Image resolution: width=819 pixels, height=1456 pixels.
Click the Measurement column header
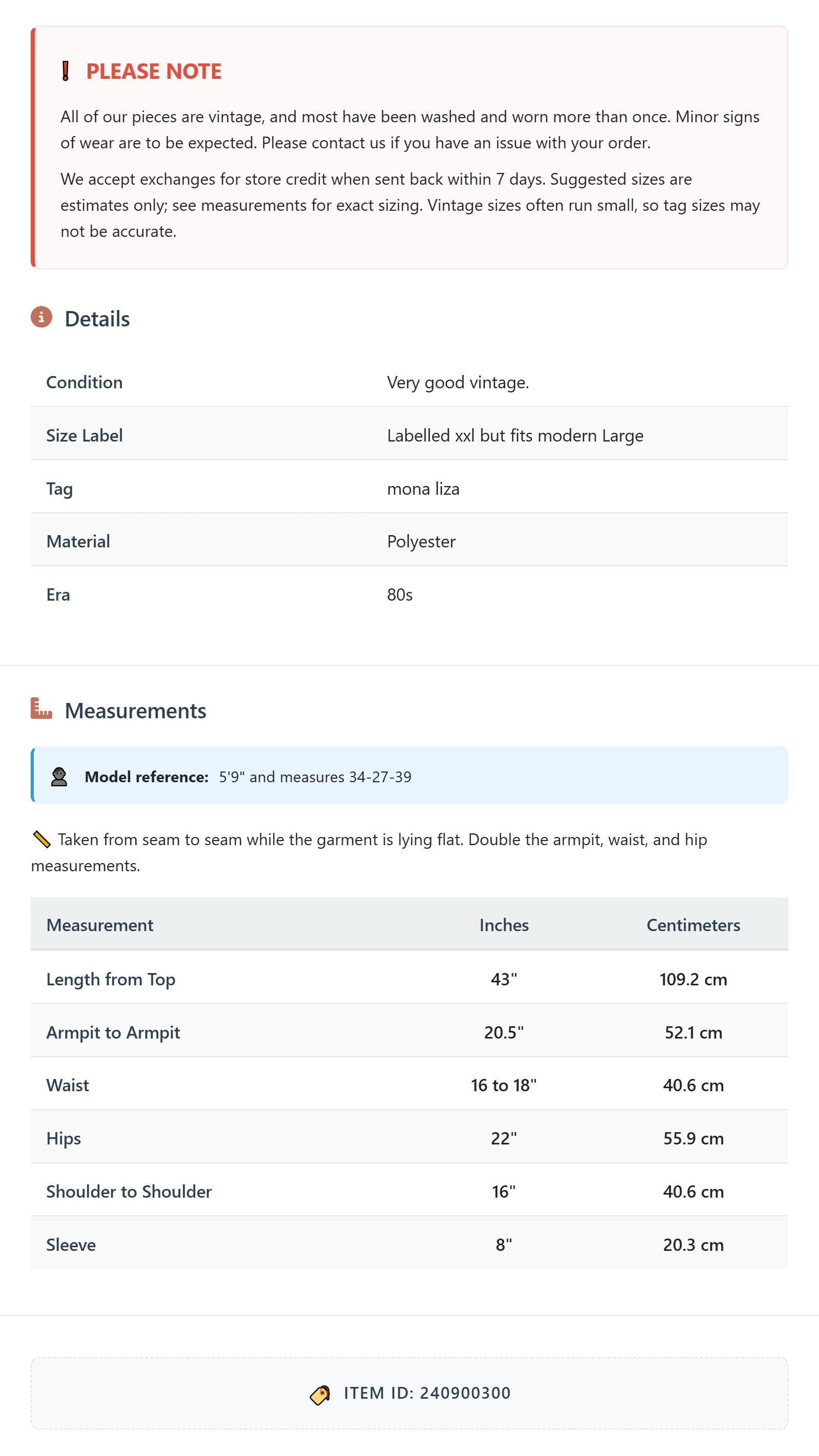tap(99, 924)
